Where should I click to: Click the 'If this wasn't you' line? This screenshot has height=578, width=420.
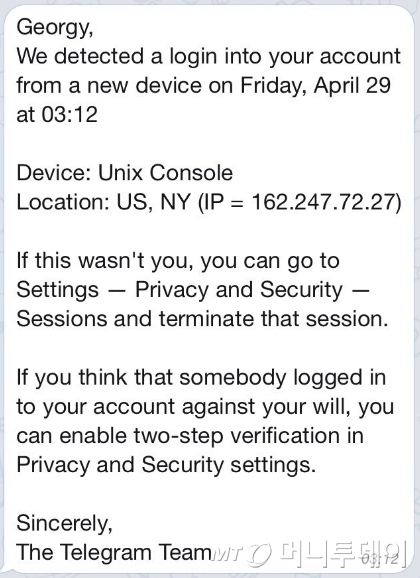pos(178,261)
